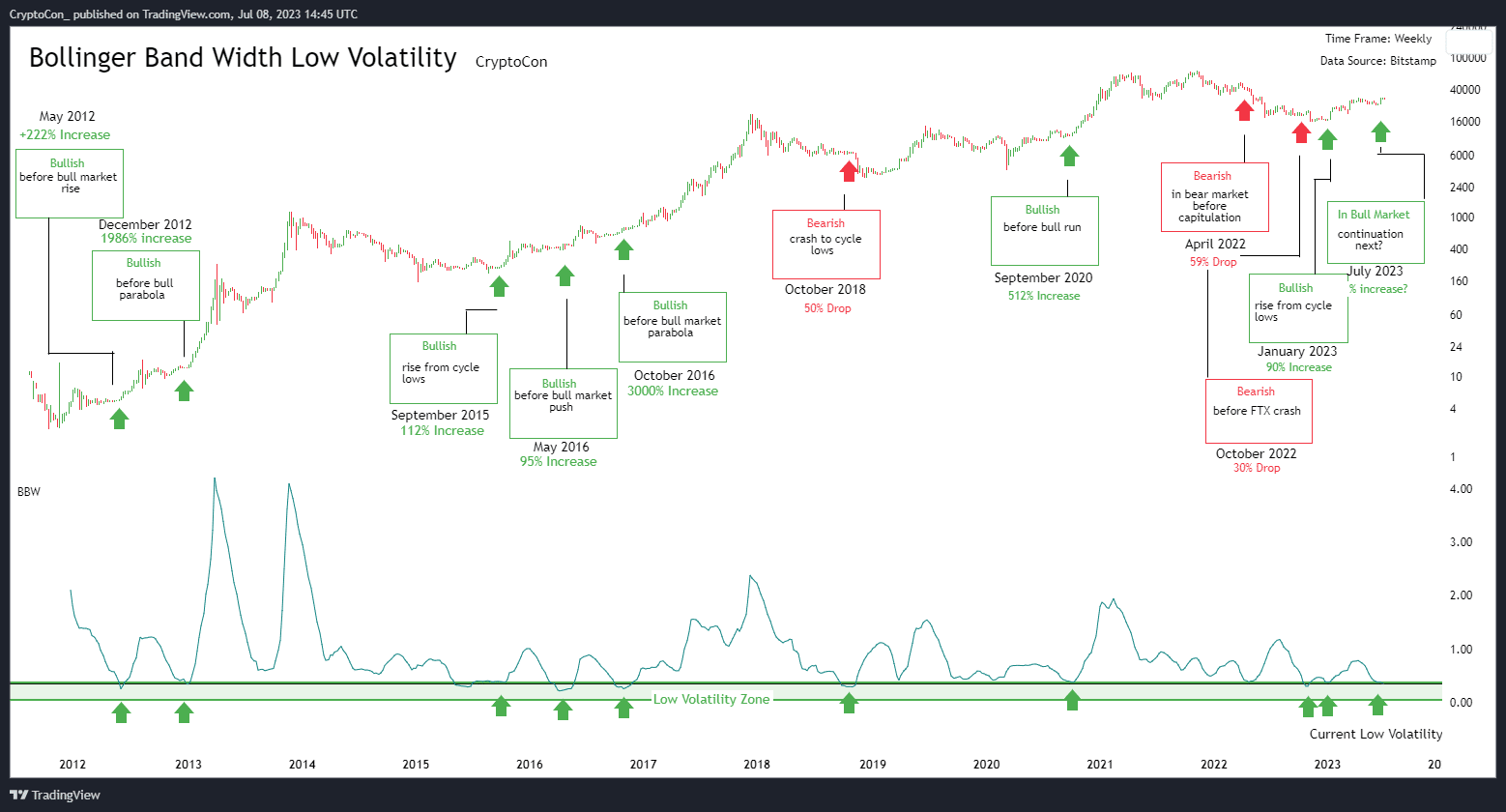Click the 2021 label on the time axis
Image resolution: width=1506 pixels, height=812 pixels.
click(x=1100, y=764)
